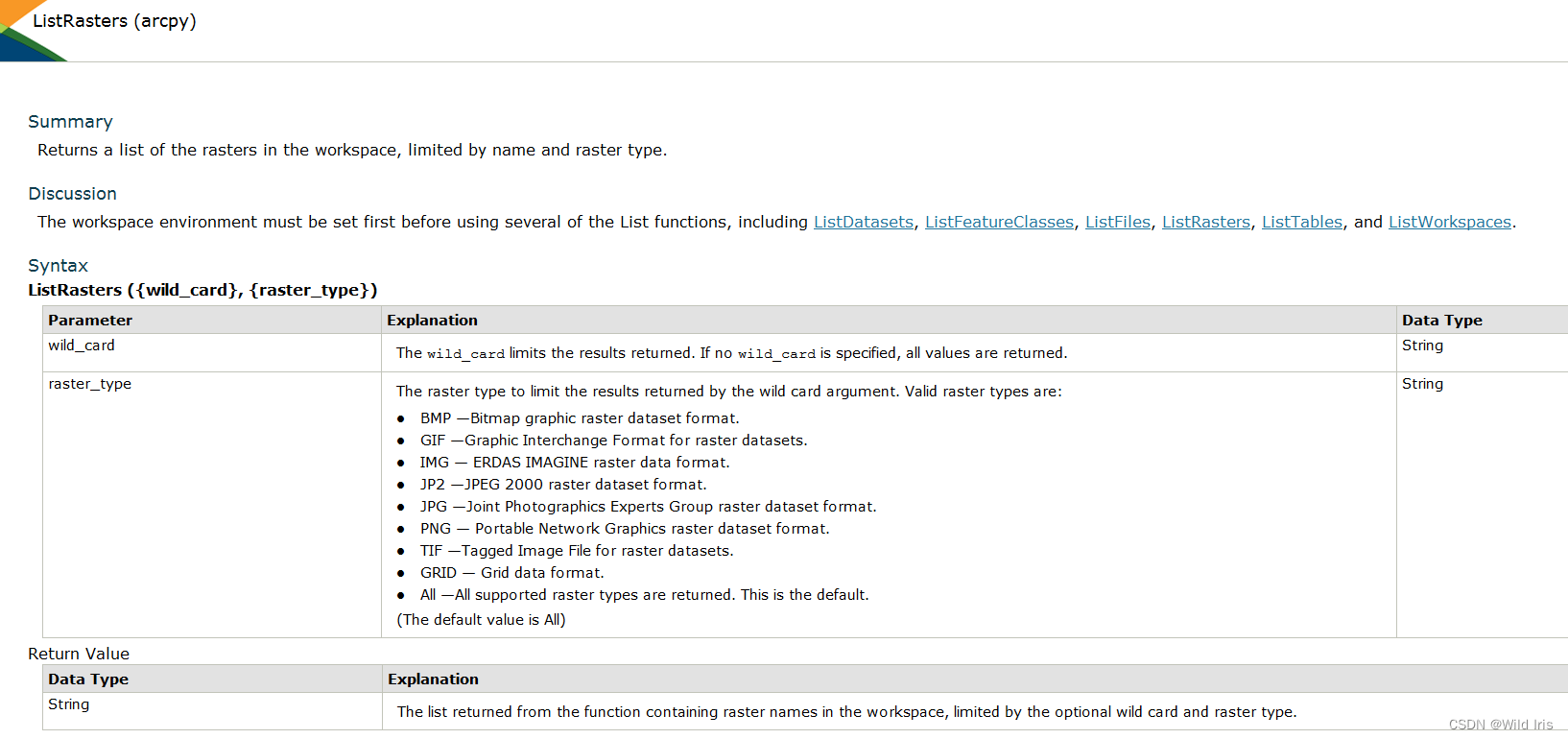The height and width of the screenshot is (739, 1568).
Task: Click the BMP bitmap format list entry
Action: pyautogui.click(x=580, y=418)
